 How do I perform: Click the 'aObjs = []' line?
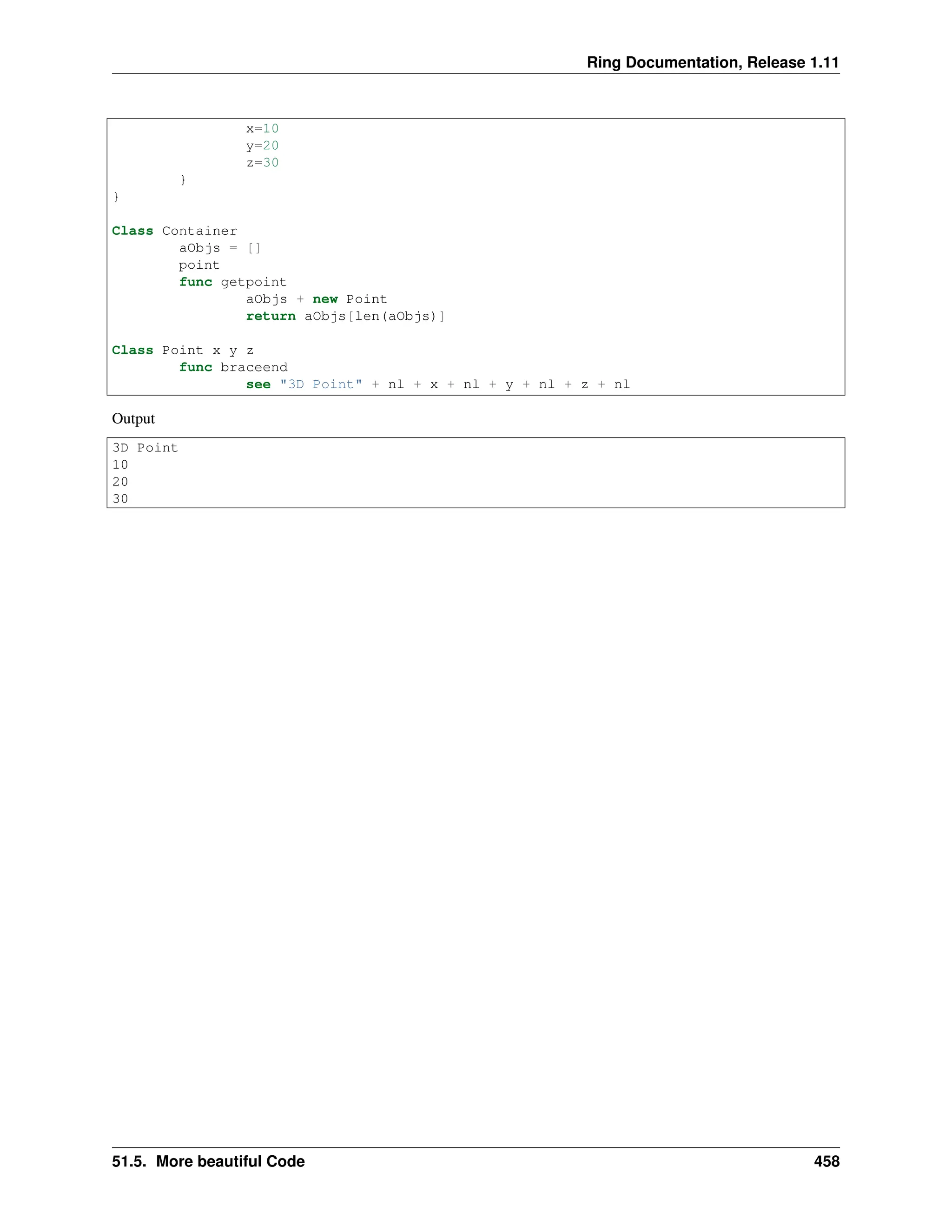[x=219, y=248]
